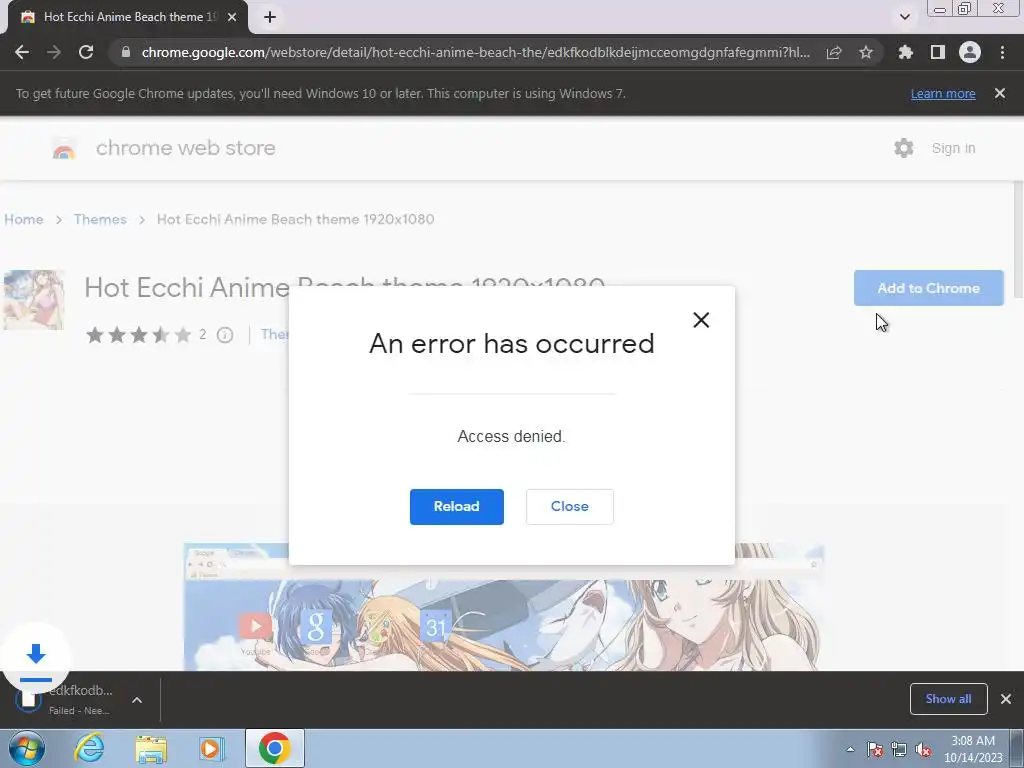This screenshot has width=1024, height=768.
Task: Click the star rating of the theme
Action: tap(138, 335)
